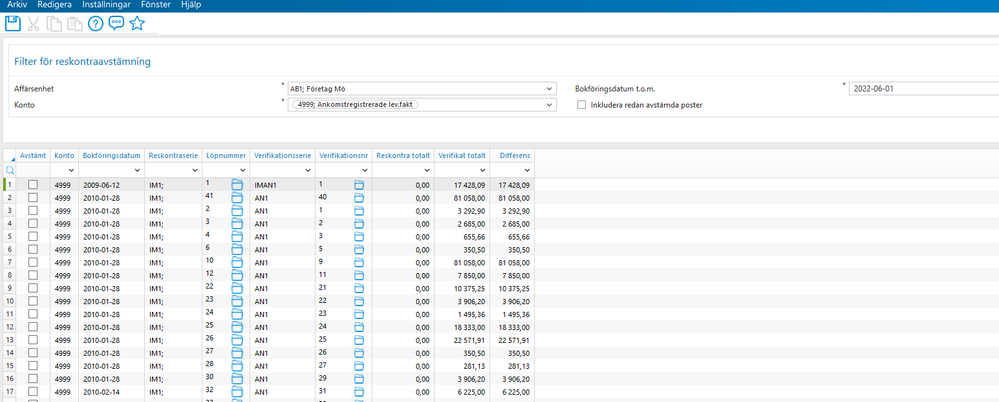999x402 pixels.
Task: Click the Cut scissors icon
Action: pyautogui.click(x=35, y=23)
